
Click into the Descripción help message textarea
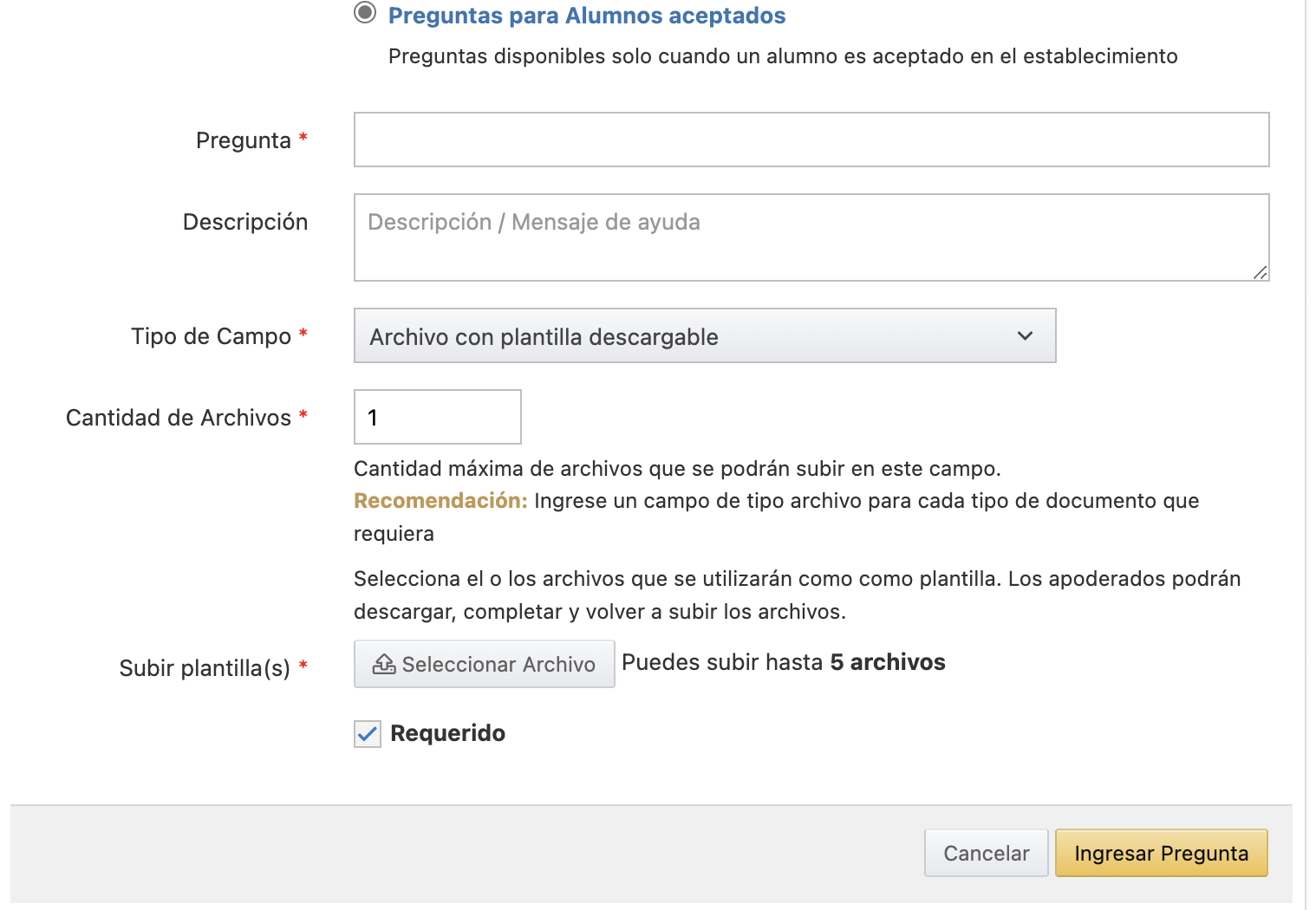(x=811, y=237)
